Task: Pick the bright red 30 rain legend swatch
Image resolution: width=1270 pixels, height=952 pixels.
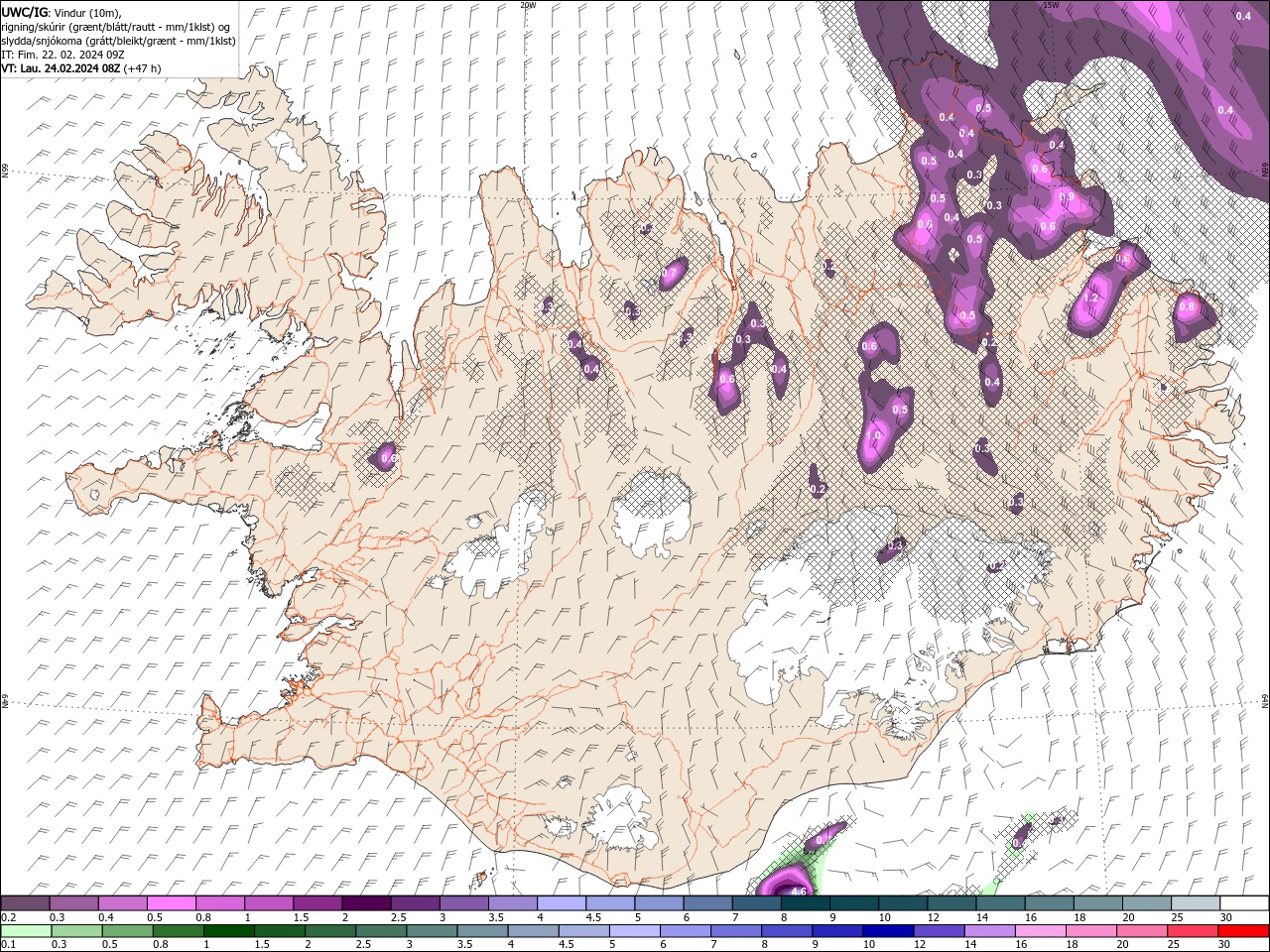Action: (x=1243, y=931)
